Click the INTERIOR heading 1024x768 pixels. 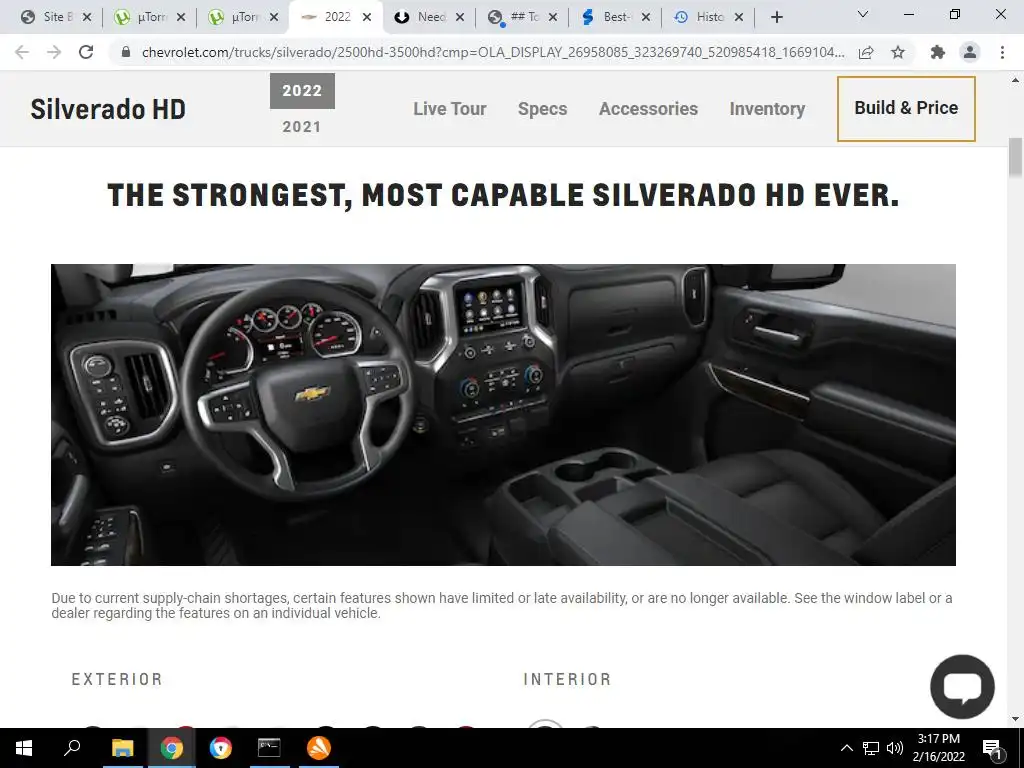(x=567, y=679)
